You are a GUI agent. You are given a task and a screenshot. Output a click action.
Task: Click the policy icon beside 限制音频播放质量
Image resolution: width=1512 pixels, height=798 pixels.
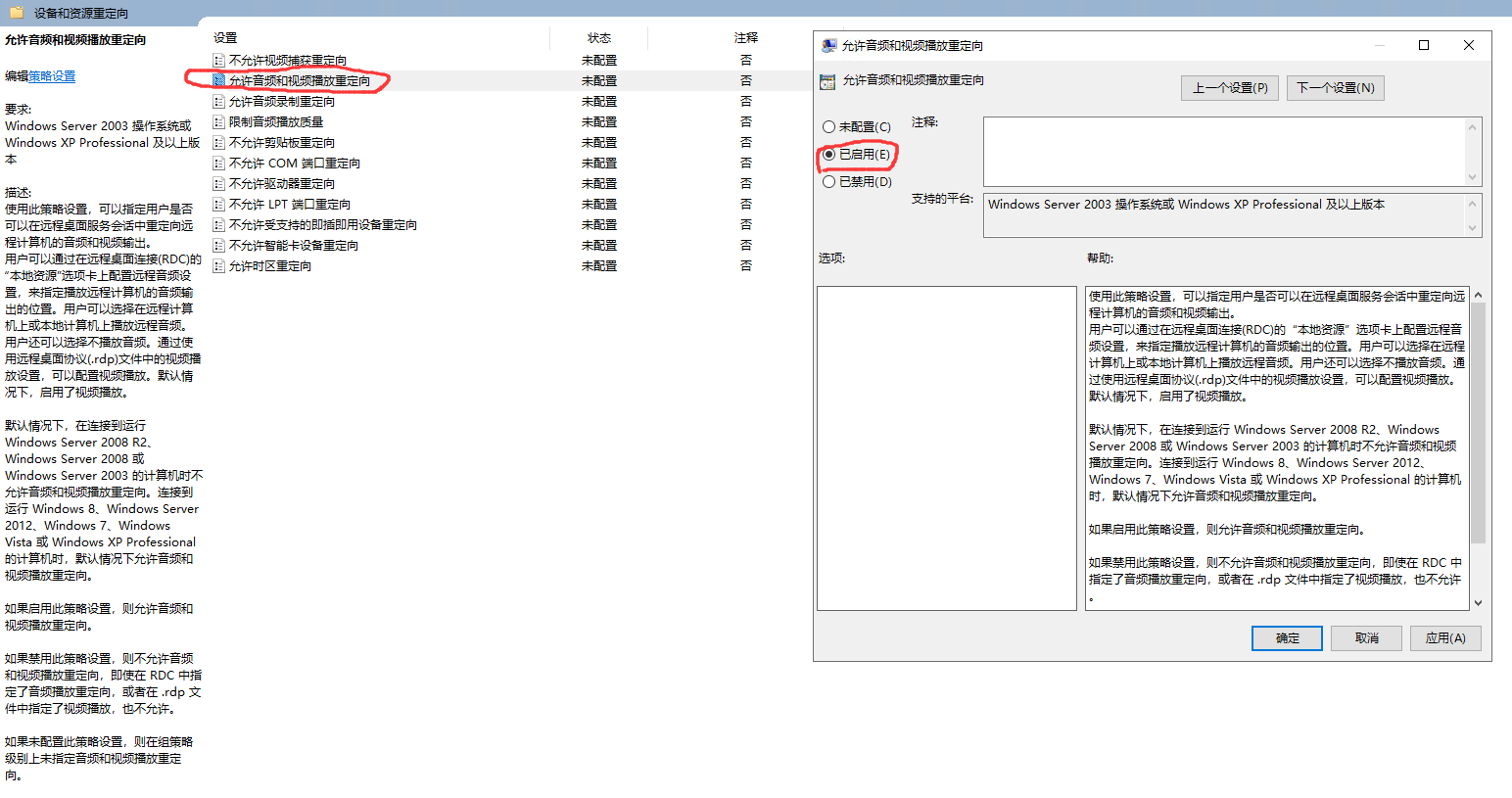tap(219, 122)
